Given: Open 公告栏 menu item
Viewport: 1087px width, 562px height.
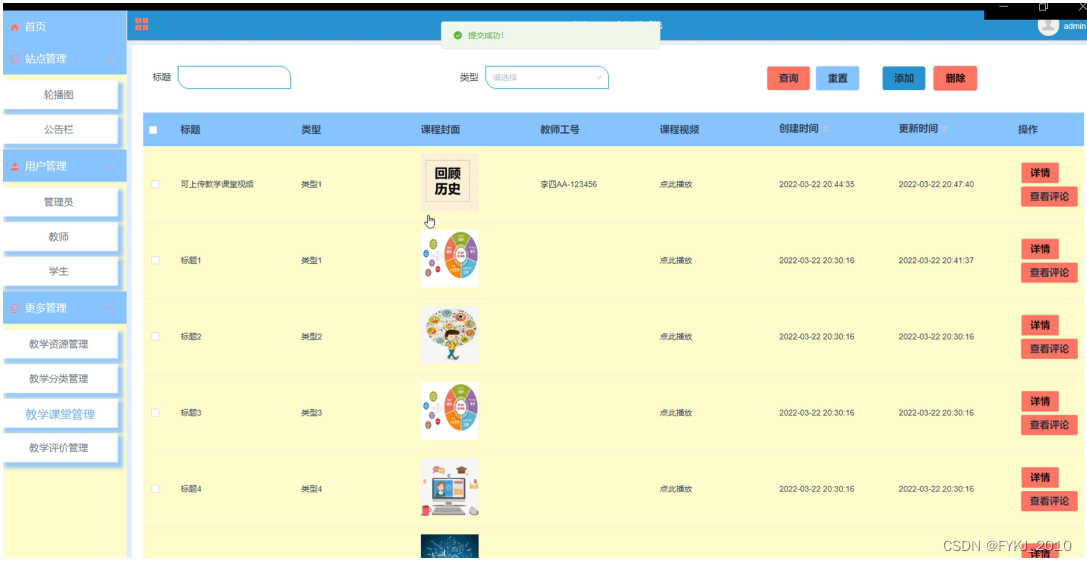Looking at the screenshot, I should pyautogui.click(x=59, y=129).
